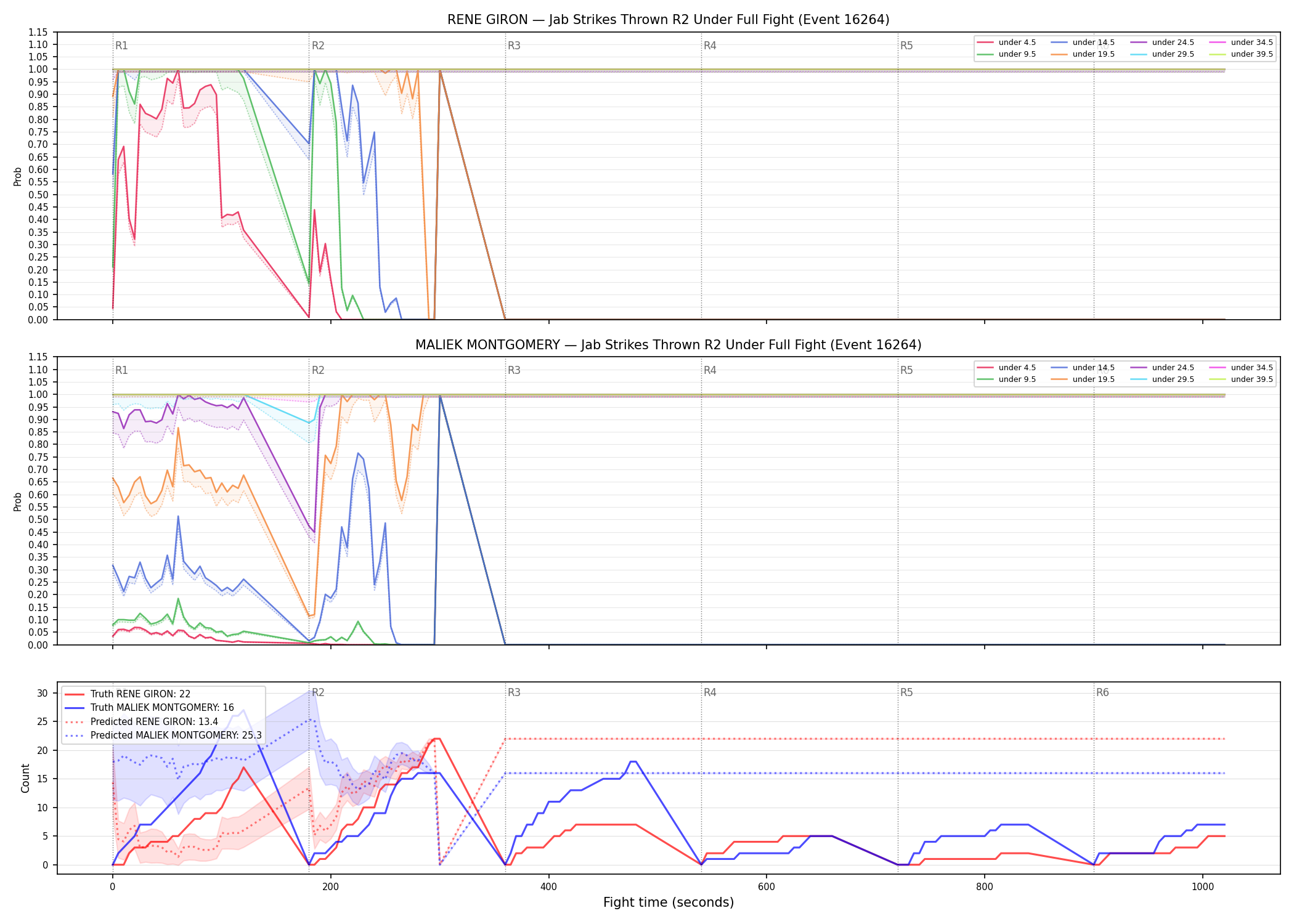Screen dimensions: 1294x924
Task: Click Count axis tick label '15'
Action: tap(43, 779)
